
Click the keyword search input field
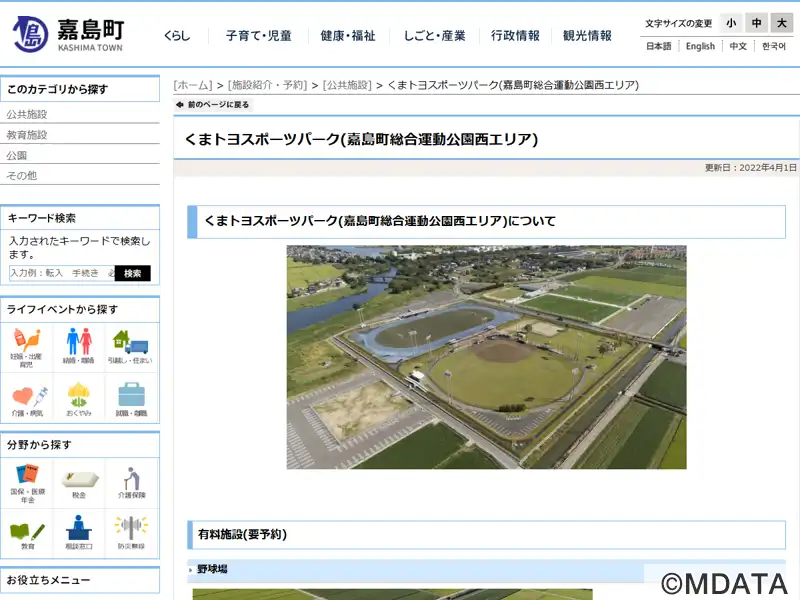[61, 273]
